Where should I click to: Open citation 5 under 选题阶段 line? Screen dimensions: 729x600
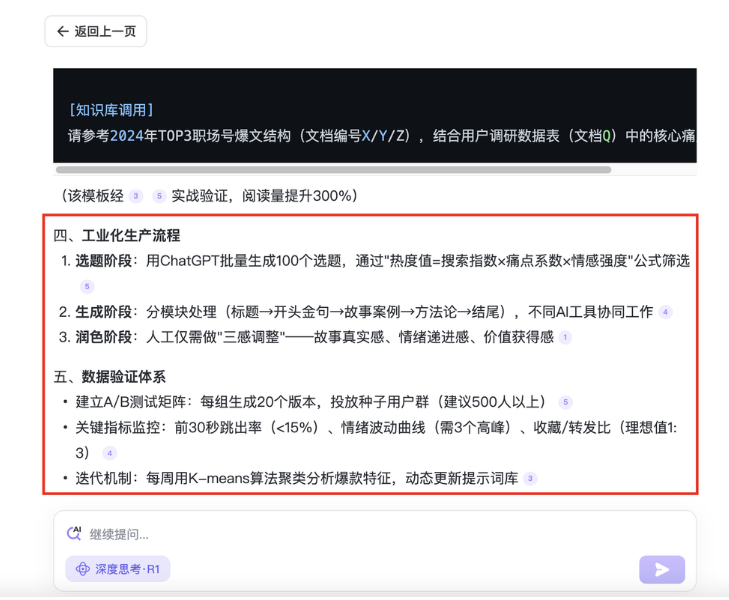click(87, 286)
